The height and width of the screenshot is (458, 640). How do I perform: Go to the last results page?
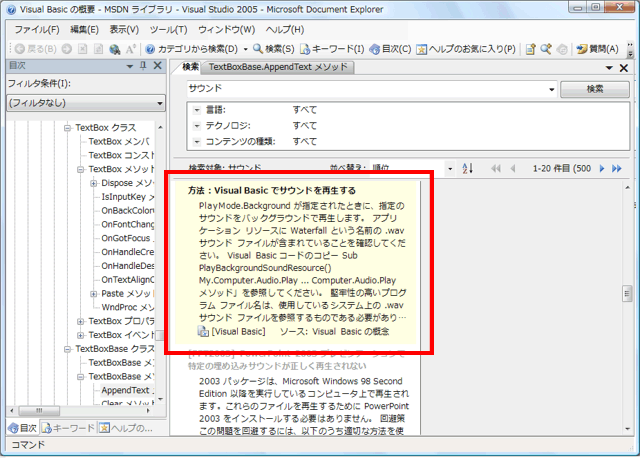click(x=617, y=168)
